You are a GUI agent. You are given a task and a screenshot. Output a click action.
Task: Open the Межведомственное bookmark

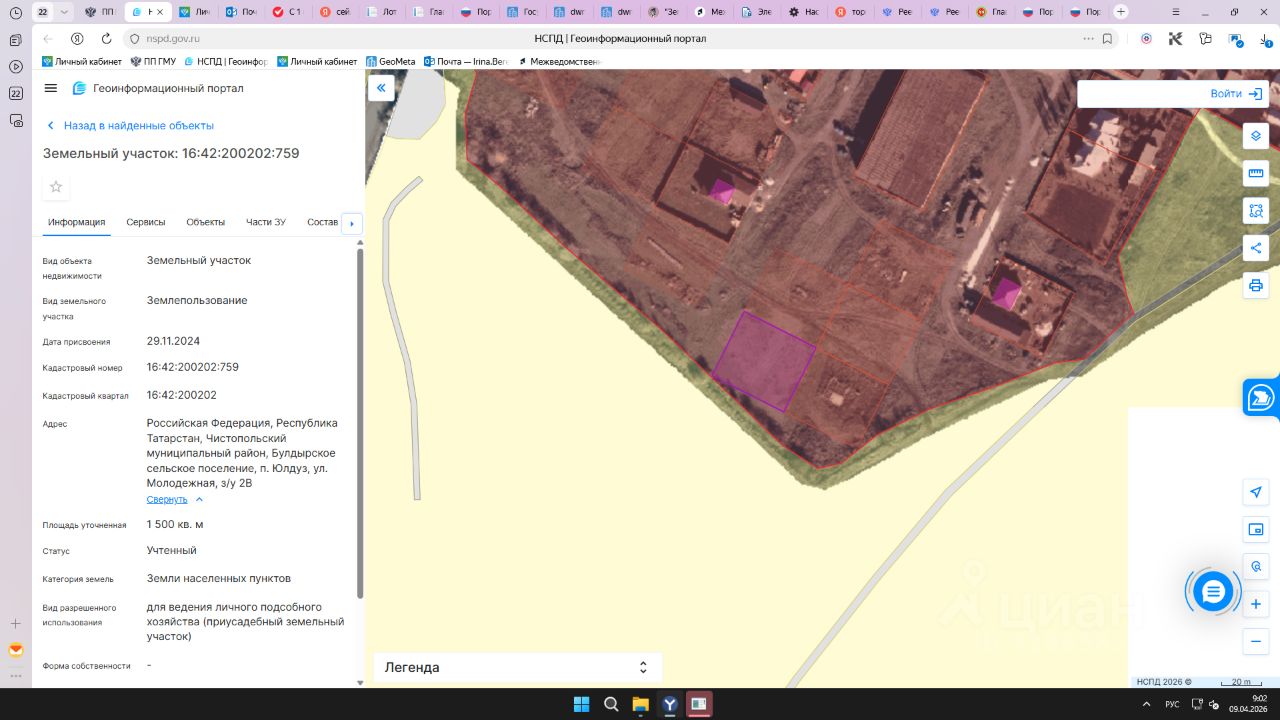559,62
